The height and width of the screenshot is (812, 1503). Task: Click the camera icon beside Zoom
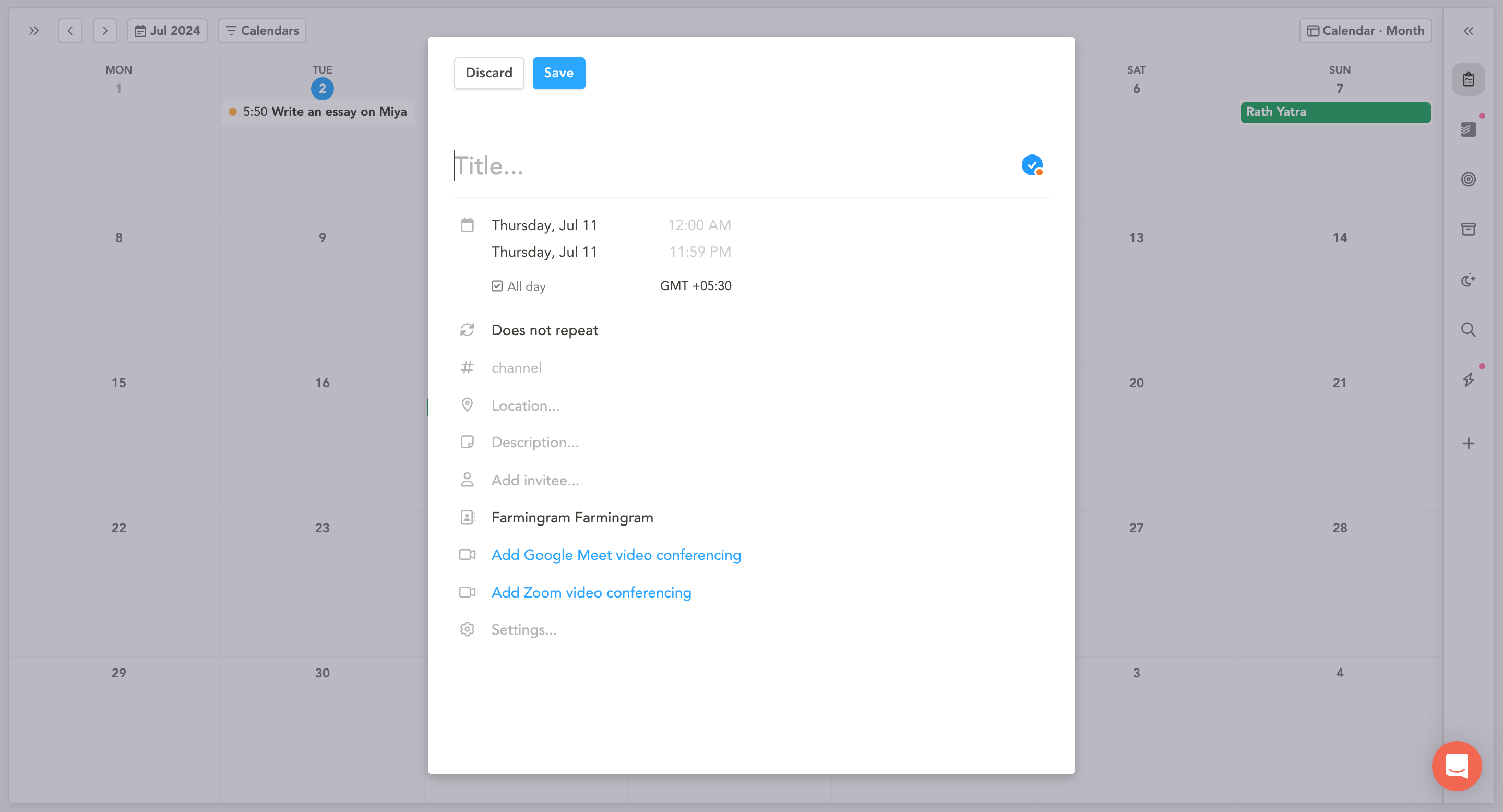[468, 592]
